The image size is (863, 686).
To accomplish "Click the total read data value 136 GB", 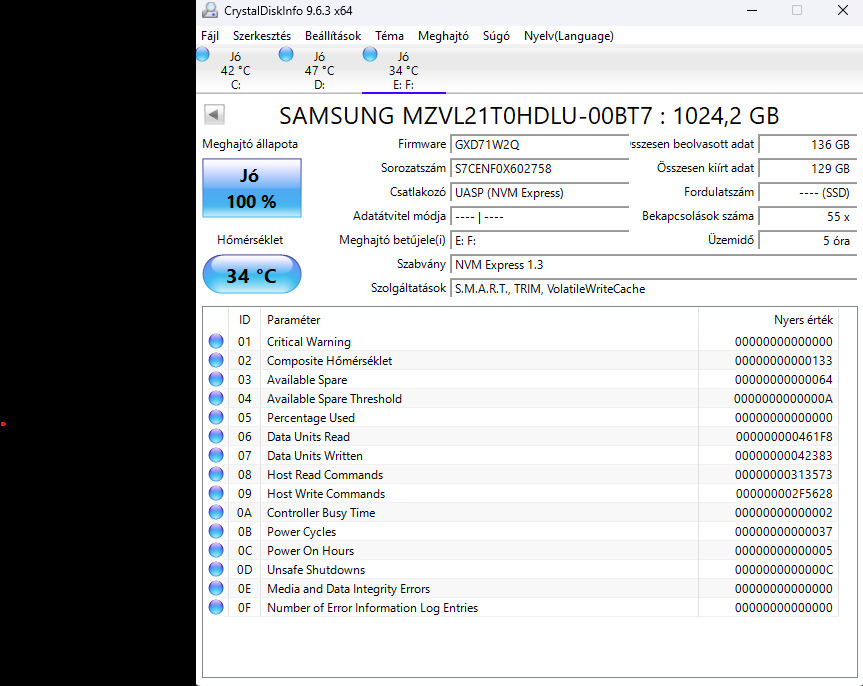I will click(x=807, y=145).
